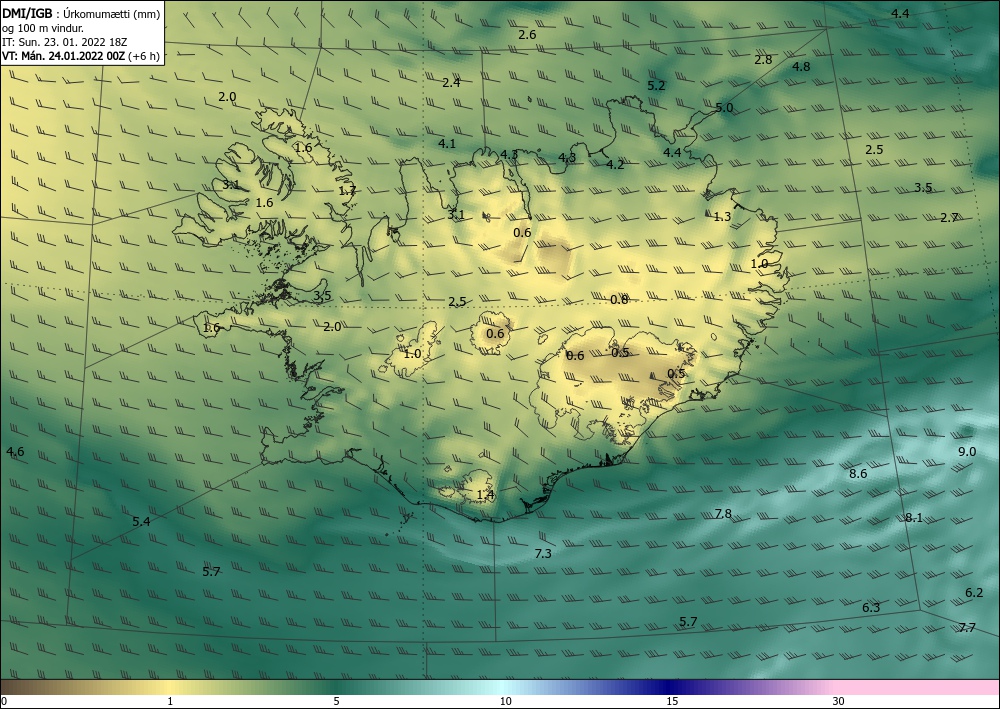Click the 7.7 value label
Viewport: 1000px width, 709px height.
pos(967,628)
